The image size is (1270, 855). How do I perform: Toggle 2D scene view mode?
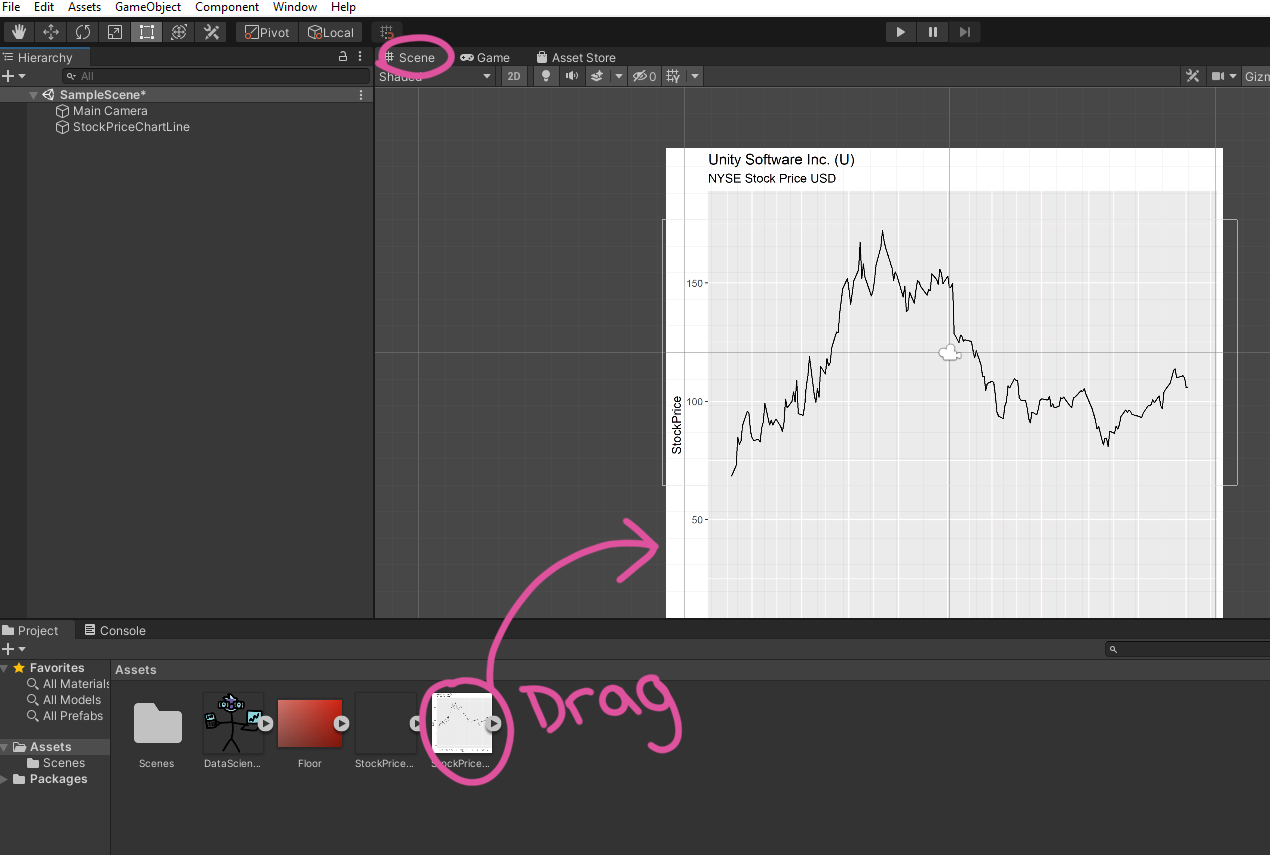click(513, 76)
